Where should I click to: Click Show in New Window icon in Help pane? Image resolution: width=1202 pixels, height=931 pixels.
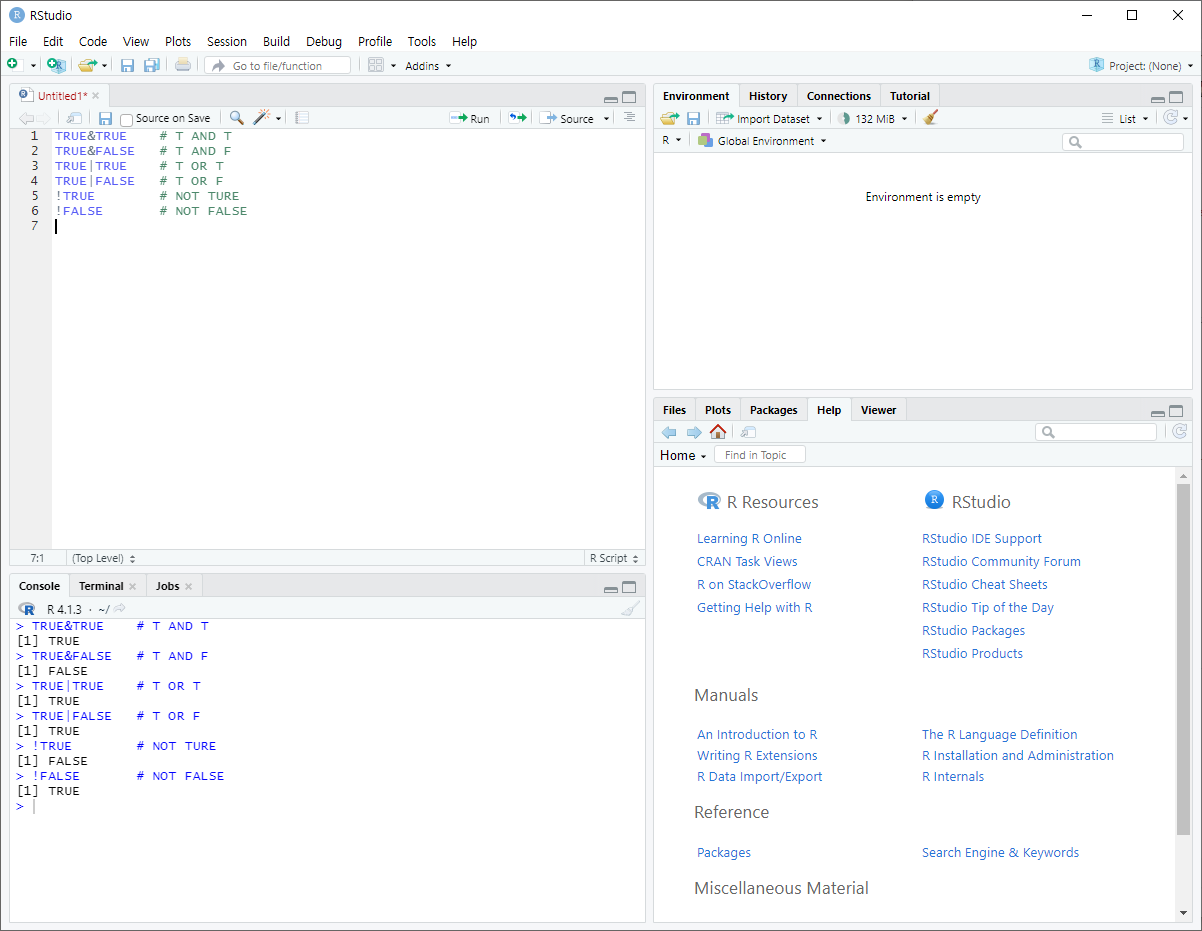(748, 432)
